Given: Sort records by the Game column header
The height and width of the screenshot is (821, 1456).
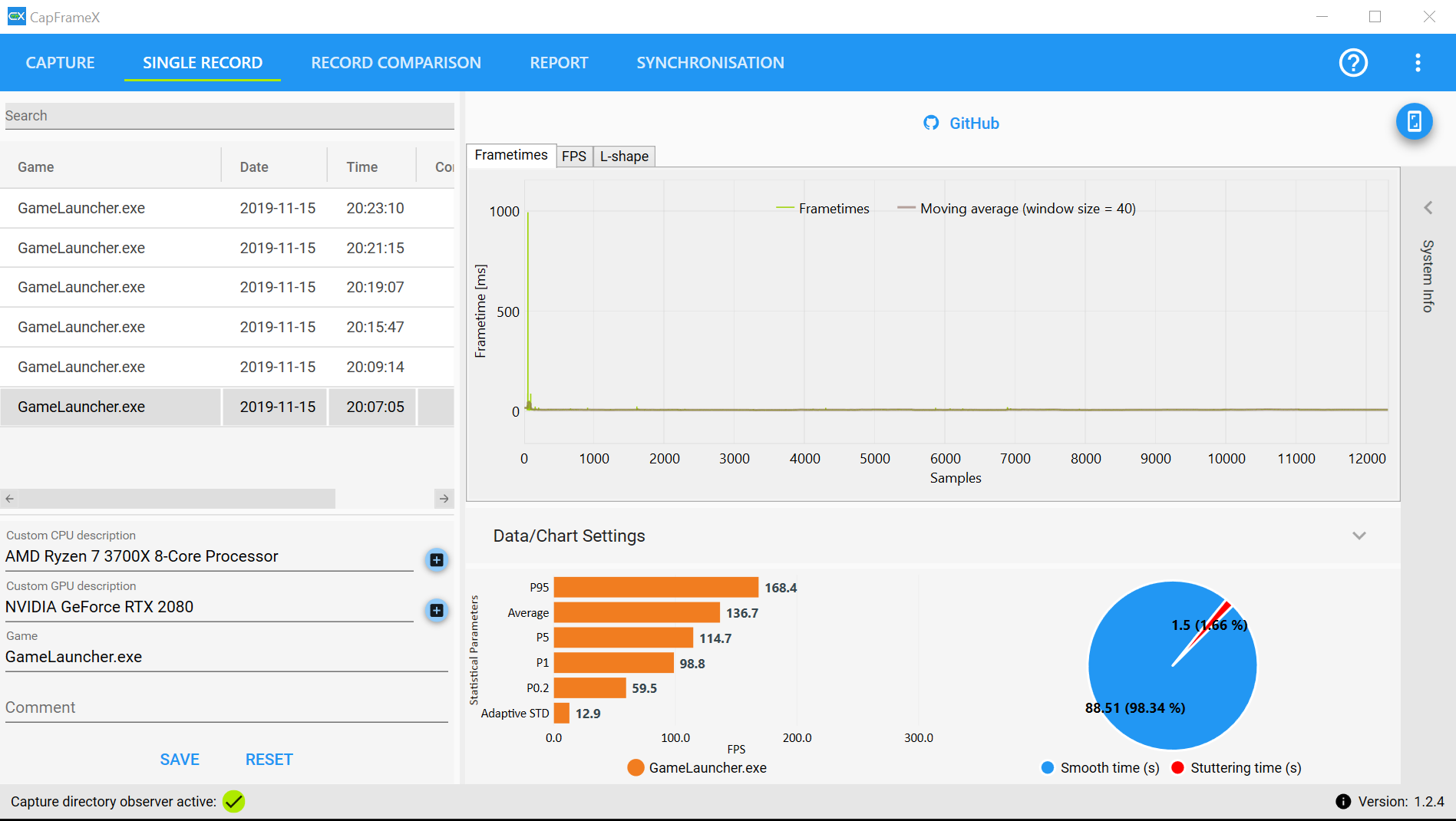Looking at the screenshot, I should tap(111, 167).
